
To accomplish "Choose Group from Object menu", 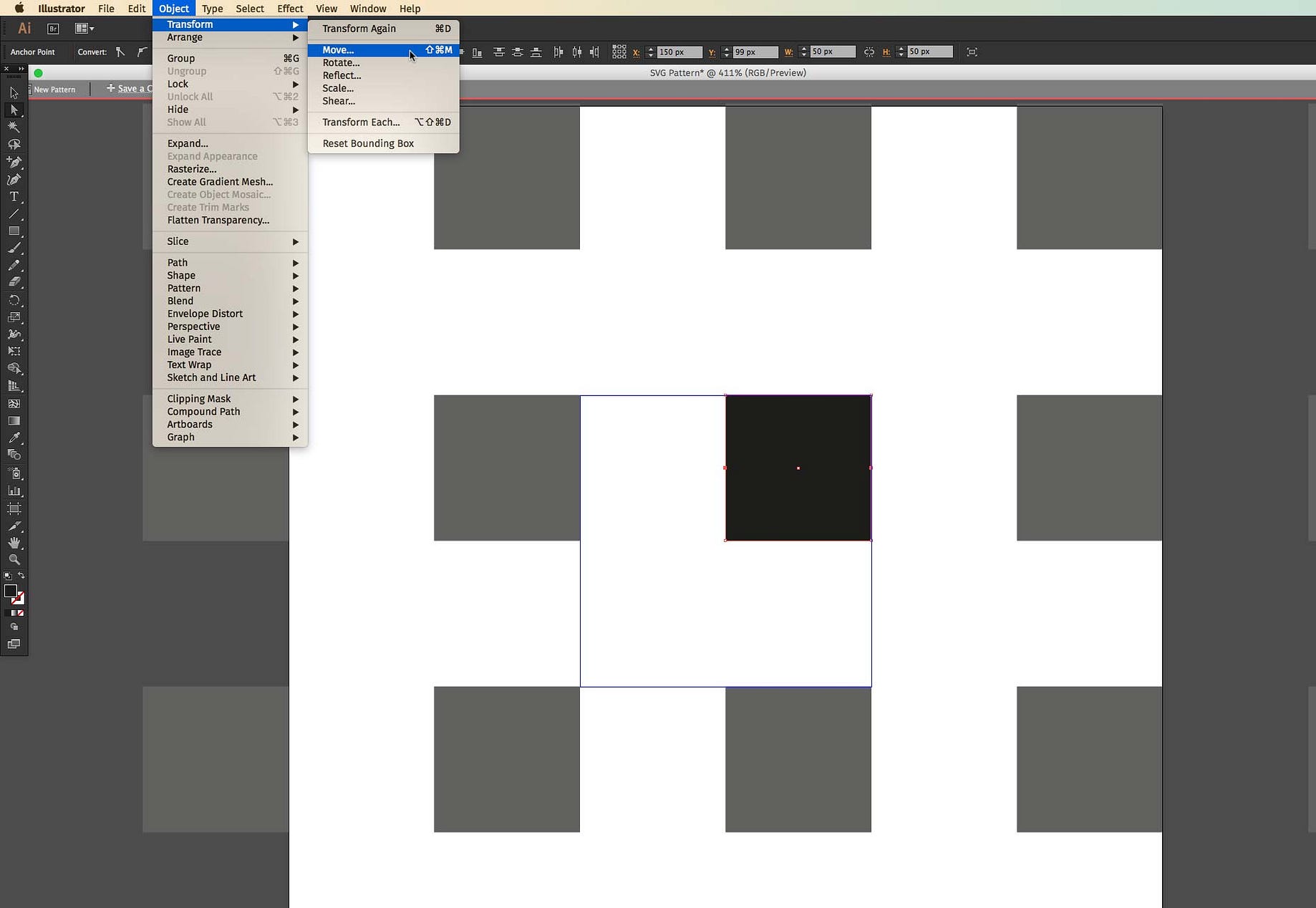I will click(230, 59).
